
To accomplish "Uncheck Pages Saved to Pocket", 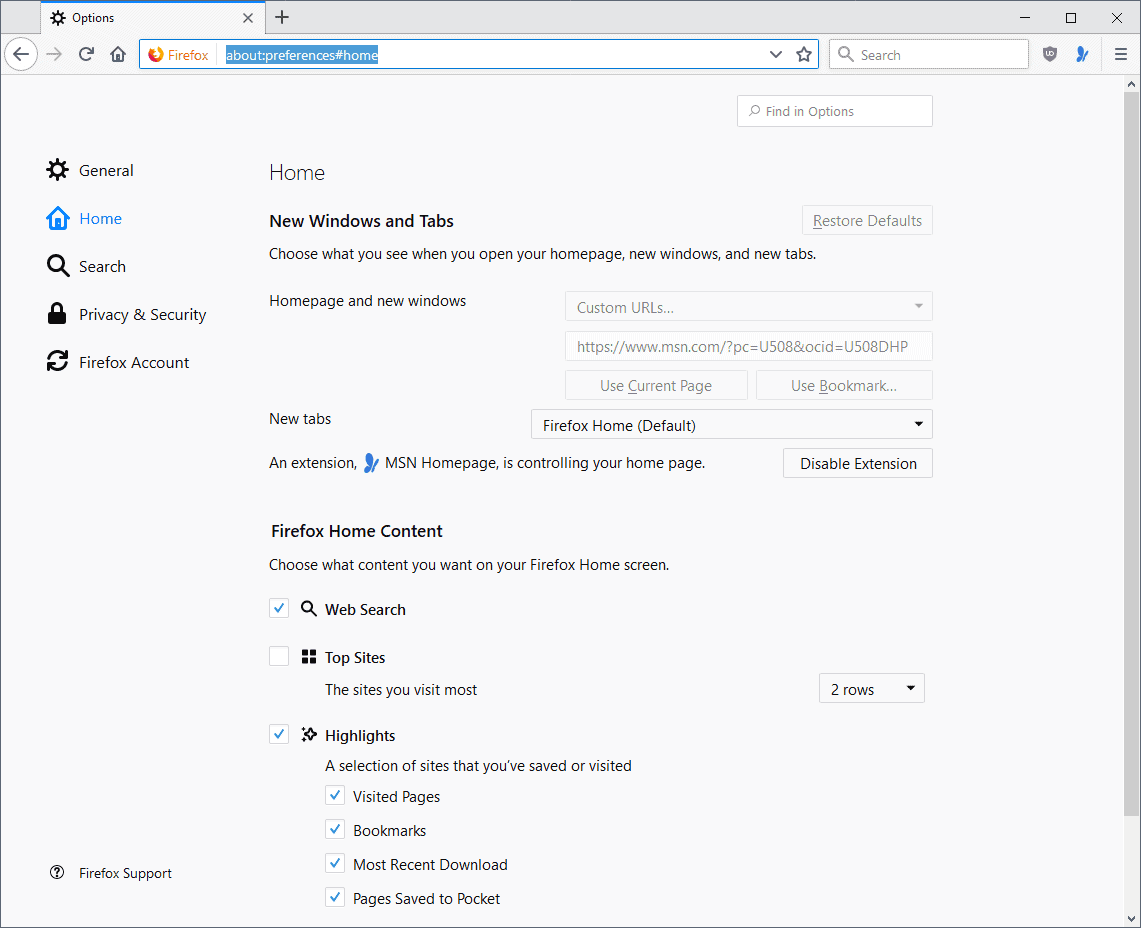I will click(335, 896).
